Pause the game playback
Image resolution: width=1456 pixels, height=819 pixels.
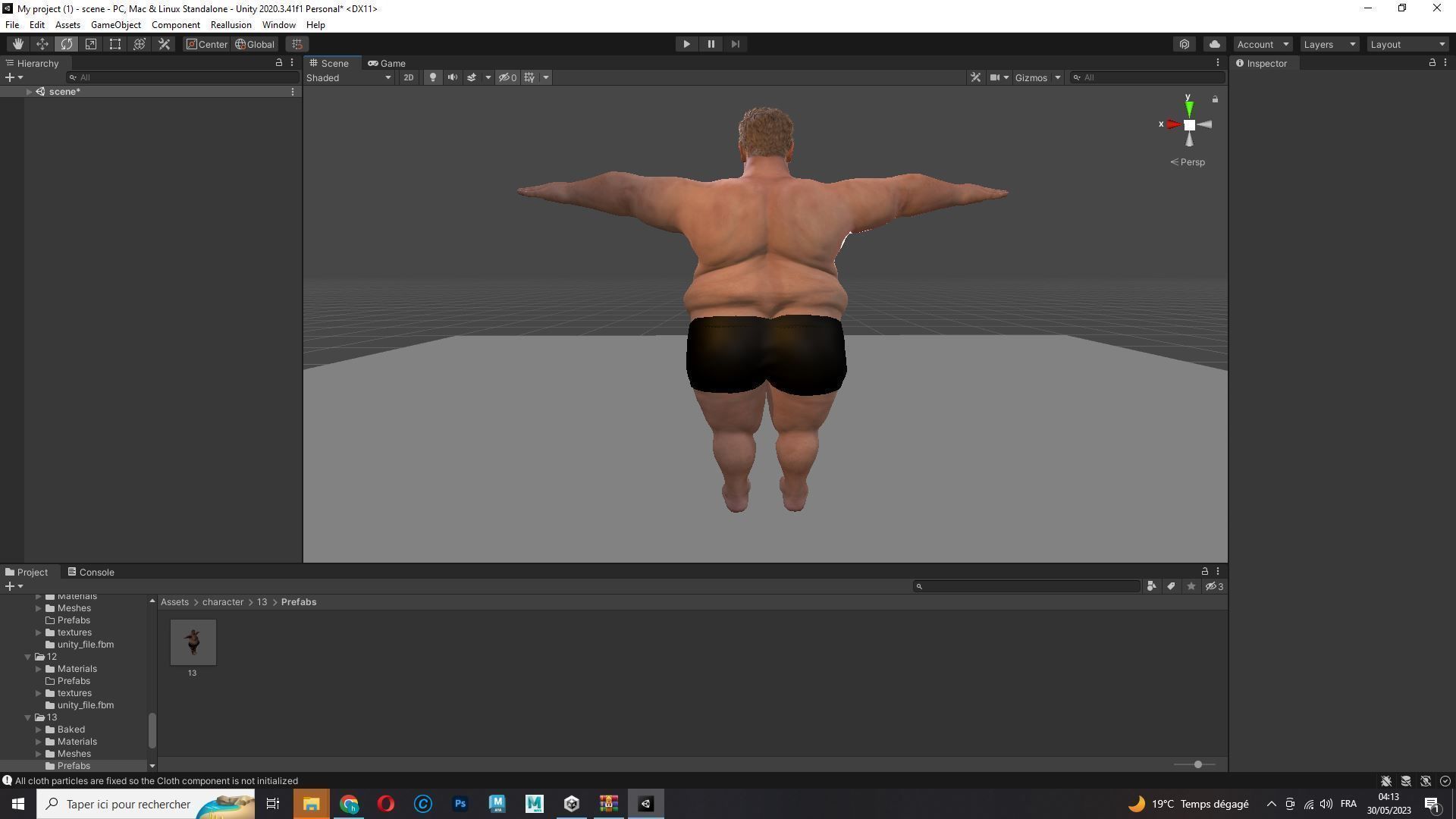coord(711,44)
